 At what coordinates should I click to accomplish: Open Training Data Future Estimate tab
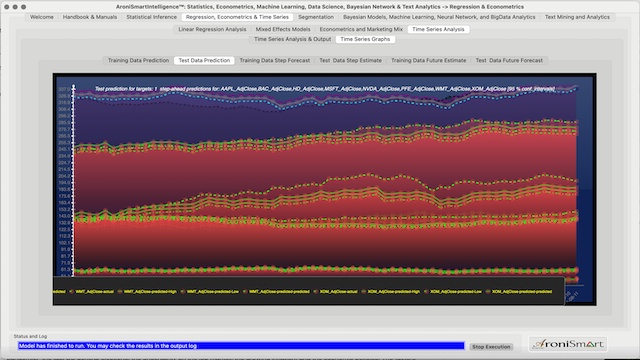point(429,60)
